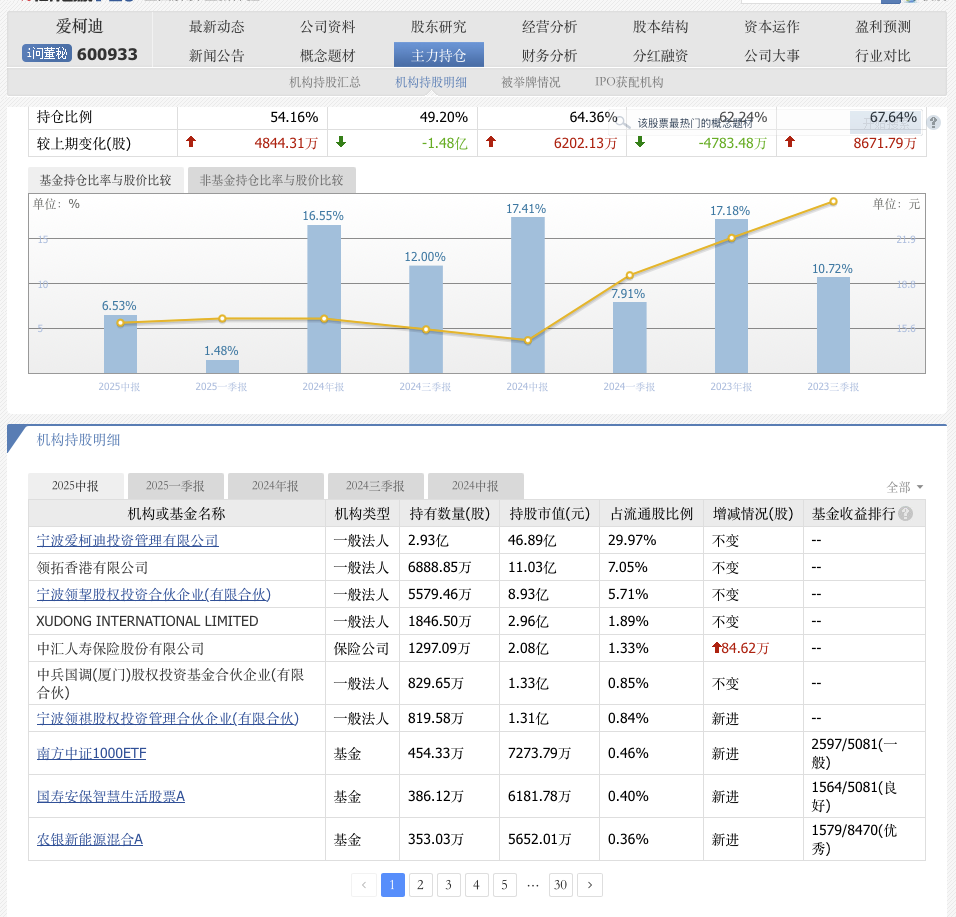Select the 2024中报 period tab

[x=476, y=486]
